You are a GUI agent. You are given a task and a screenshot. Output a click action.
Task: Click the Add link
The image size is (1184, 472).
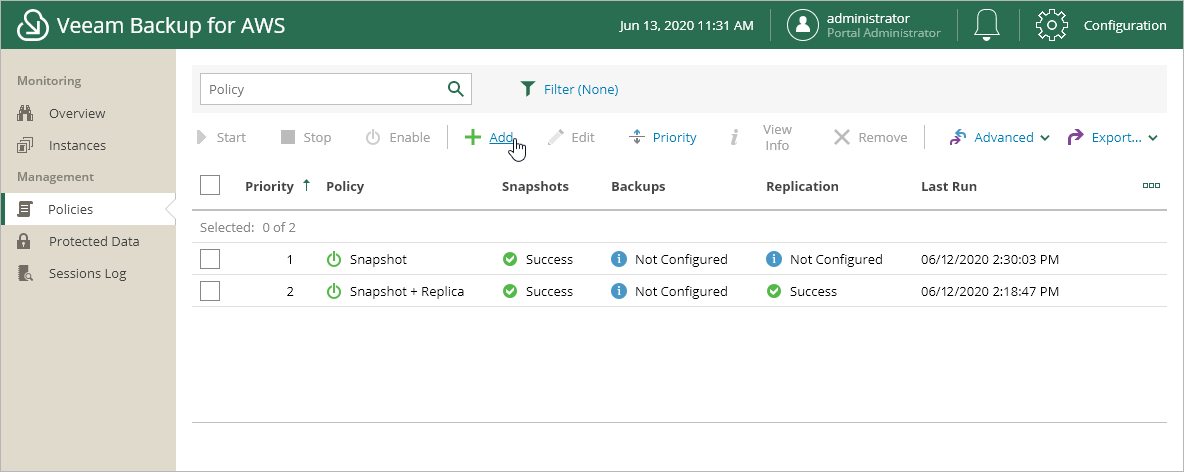click(501, 137)
